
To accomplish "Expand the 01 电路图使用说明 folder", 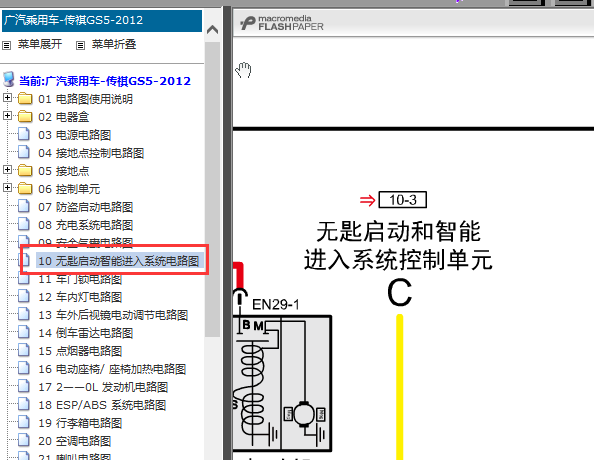I will 7,98.
